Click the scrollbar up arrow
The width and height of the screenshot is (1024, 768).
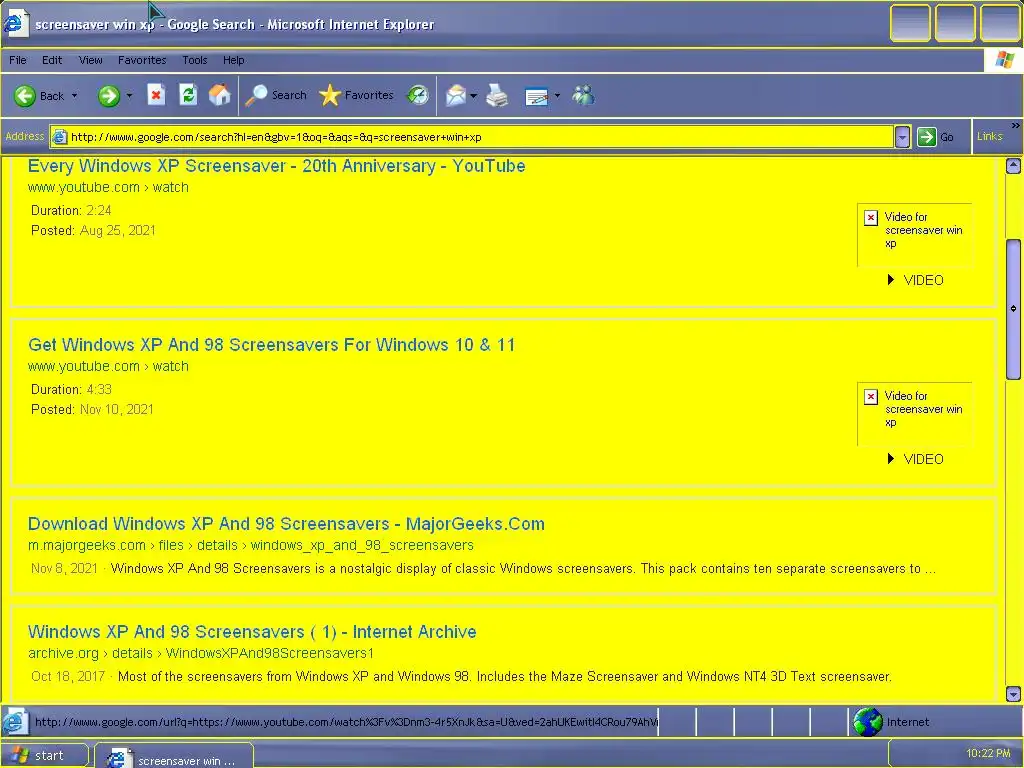pos(1013,166)
